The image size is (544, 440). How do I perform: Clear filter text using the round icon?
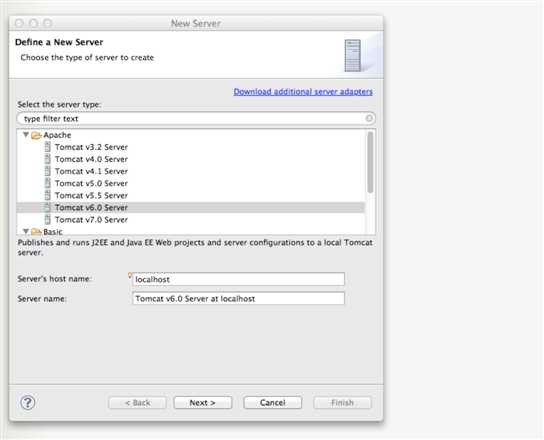(369, 118)
